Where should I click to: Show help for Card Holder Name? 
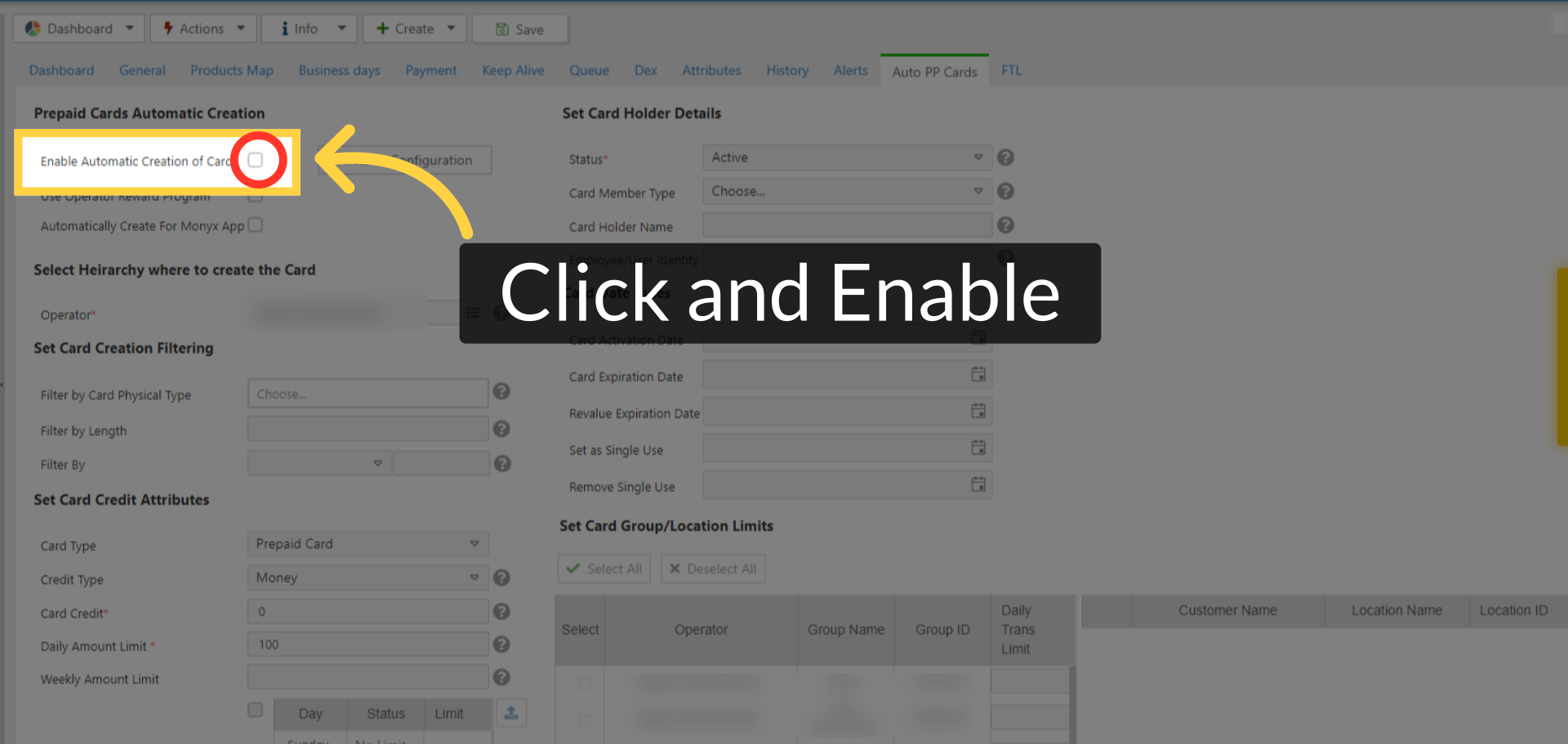point(1006,225)
